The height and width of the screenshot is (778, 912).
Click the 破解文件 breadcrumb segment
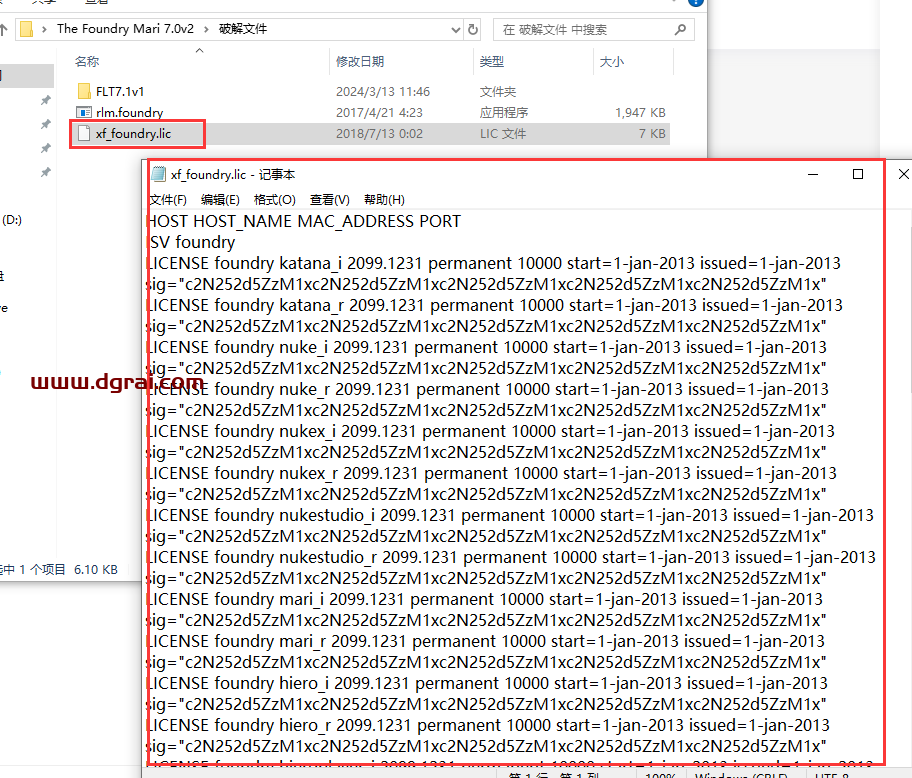coord(243,29)
